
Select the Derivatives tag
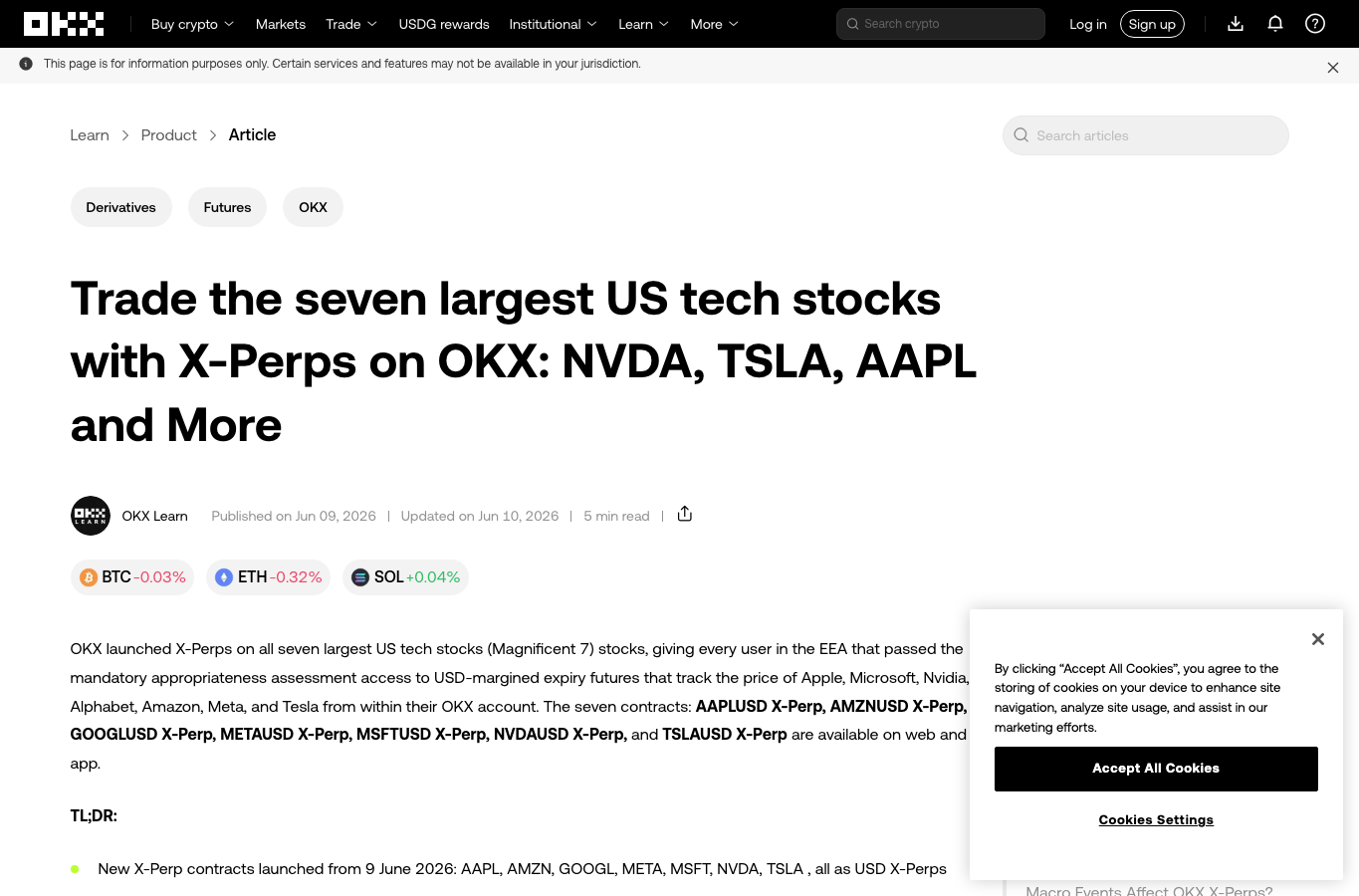click(x=121, y=207)
